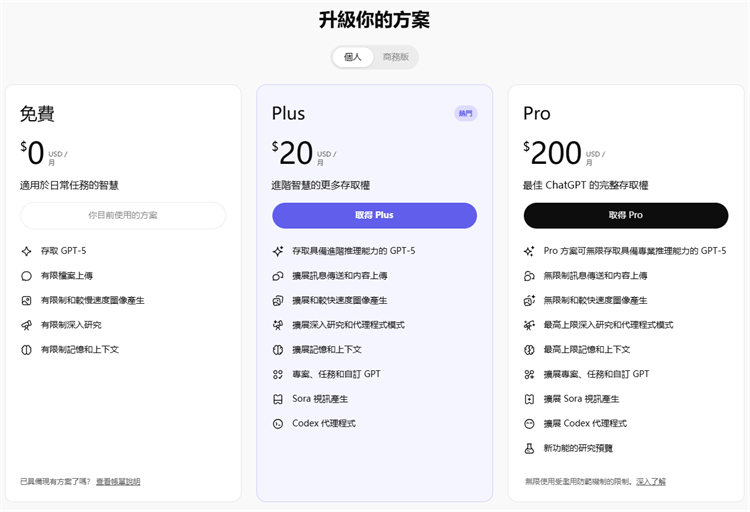Click the text 新功能的研究預覽
This screenshot has width=750, height=512.
coord(578,448)
